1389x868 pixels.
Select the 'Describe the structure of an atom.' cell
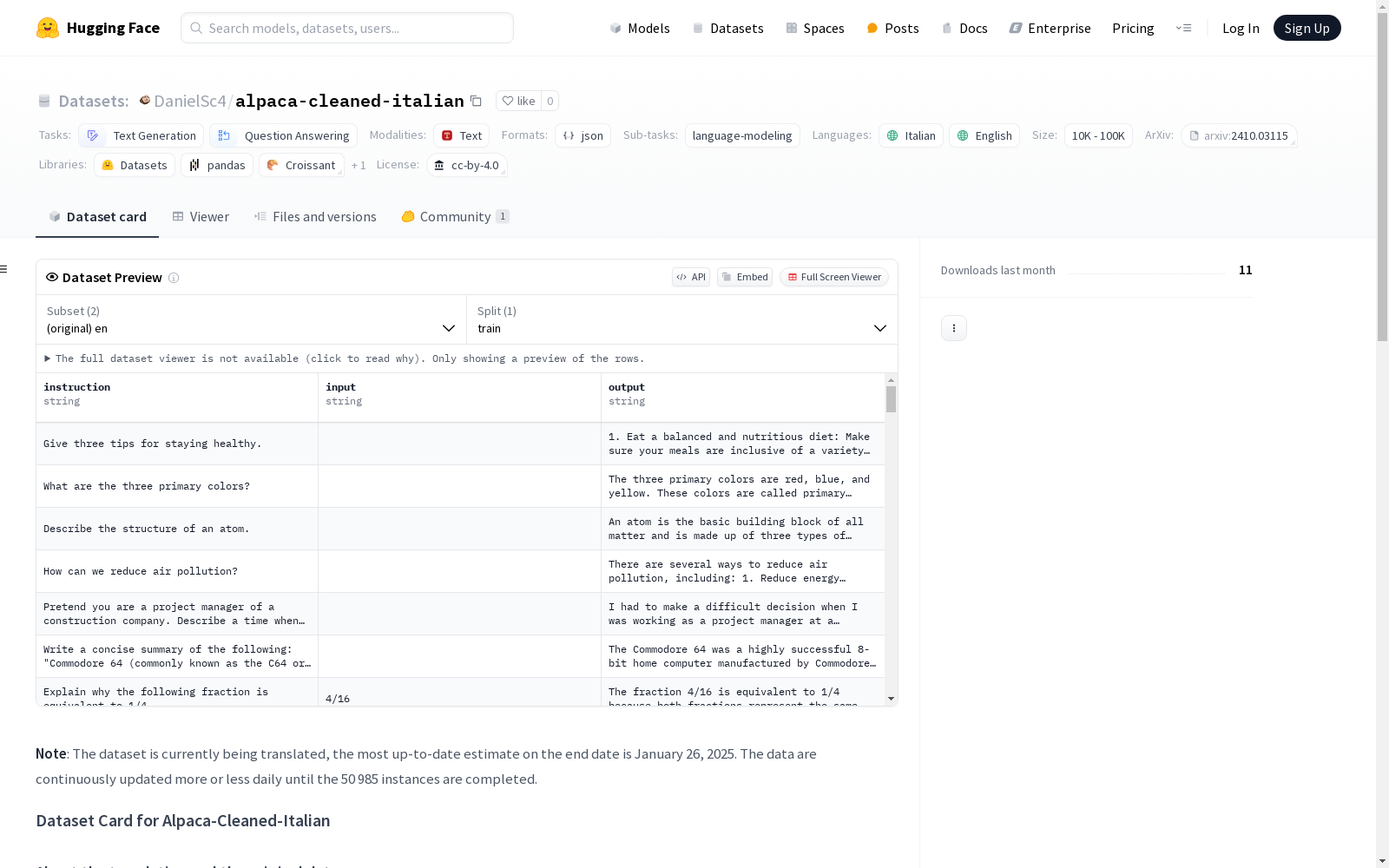point(177,529)
